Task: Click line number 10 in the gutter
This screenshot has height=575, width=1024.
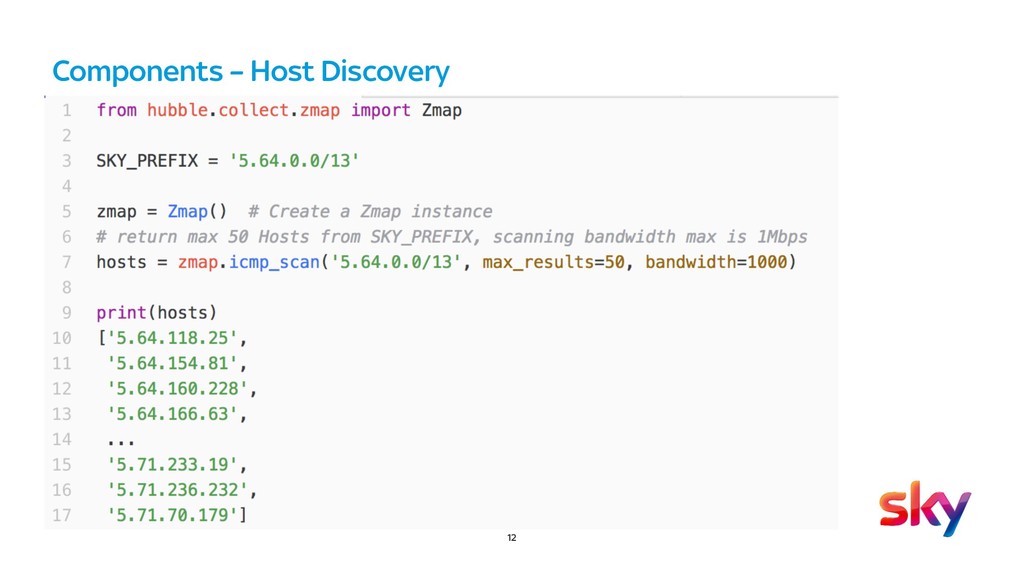Action: click(x=62, y=338)
